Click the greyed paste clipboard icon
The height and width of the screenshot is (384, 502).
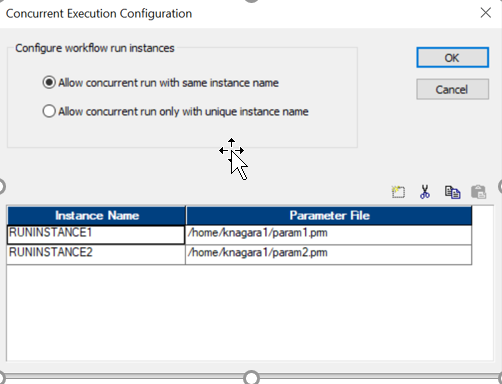[x=478, y=192]
